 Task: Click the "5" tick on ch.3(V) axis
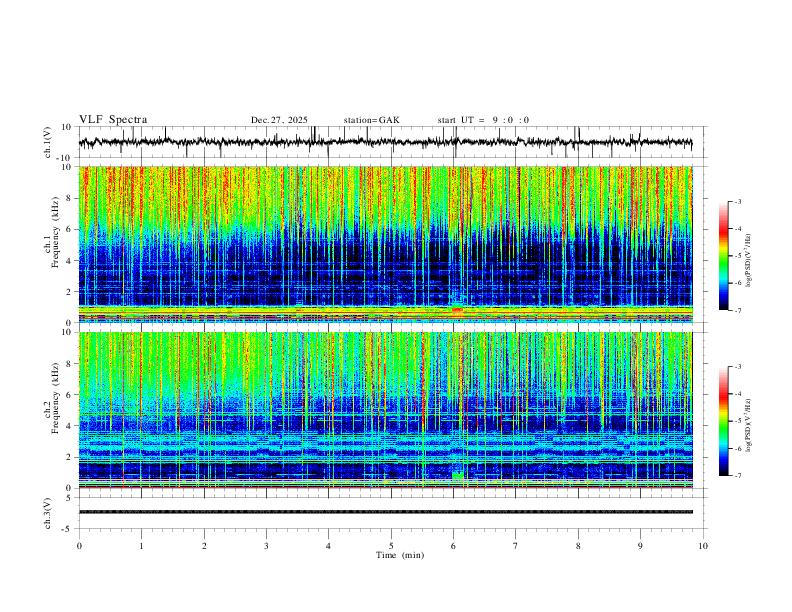(x=71, y=498)
